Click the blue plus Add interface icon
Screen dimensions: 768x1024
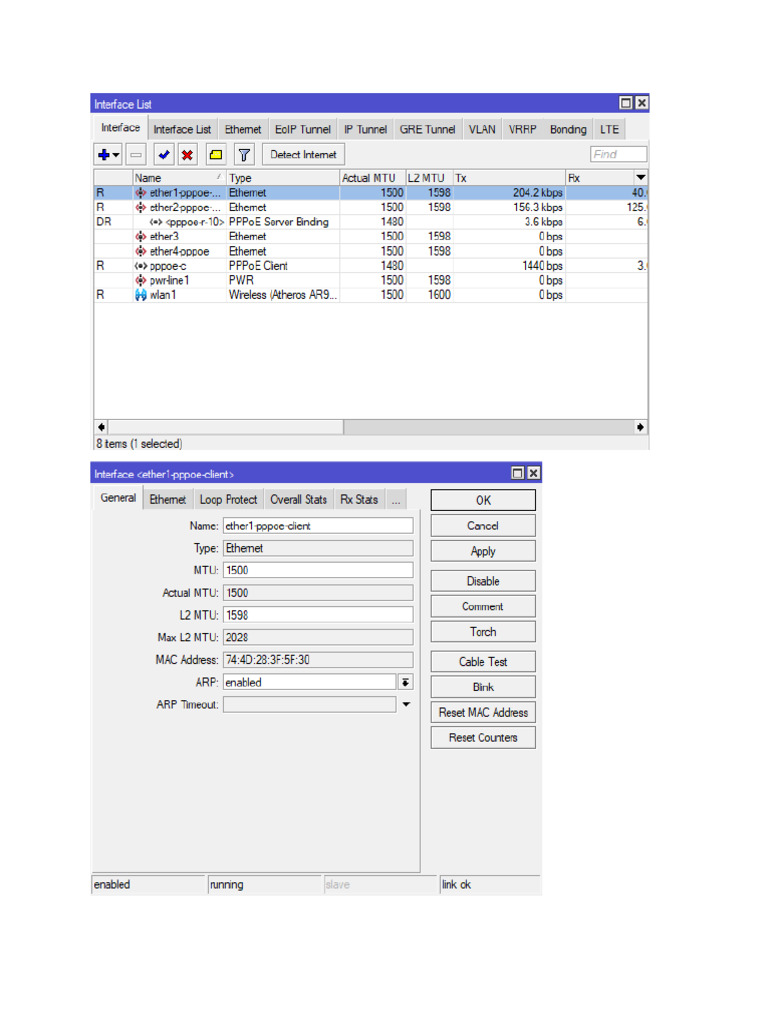point(104,155)
